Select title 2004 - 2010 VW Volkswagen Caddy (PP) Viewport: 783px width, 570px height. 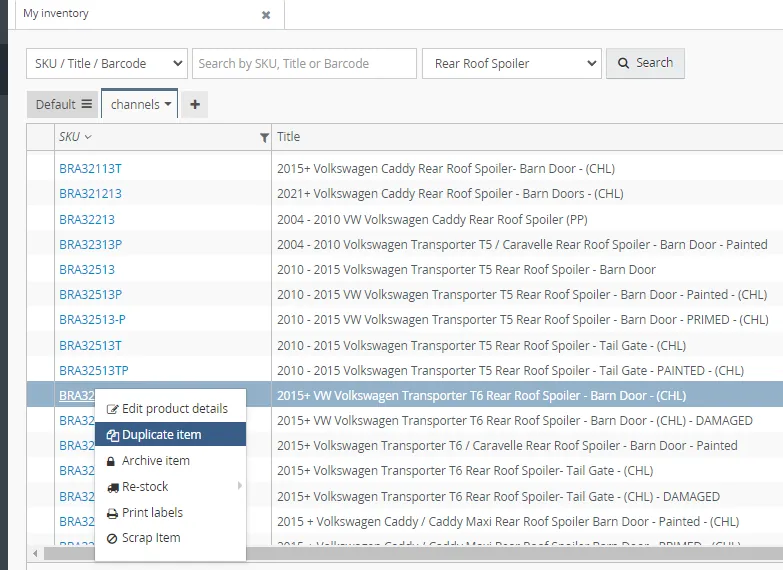click(x=432, y=219)
